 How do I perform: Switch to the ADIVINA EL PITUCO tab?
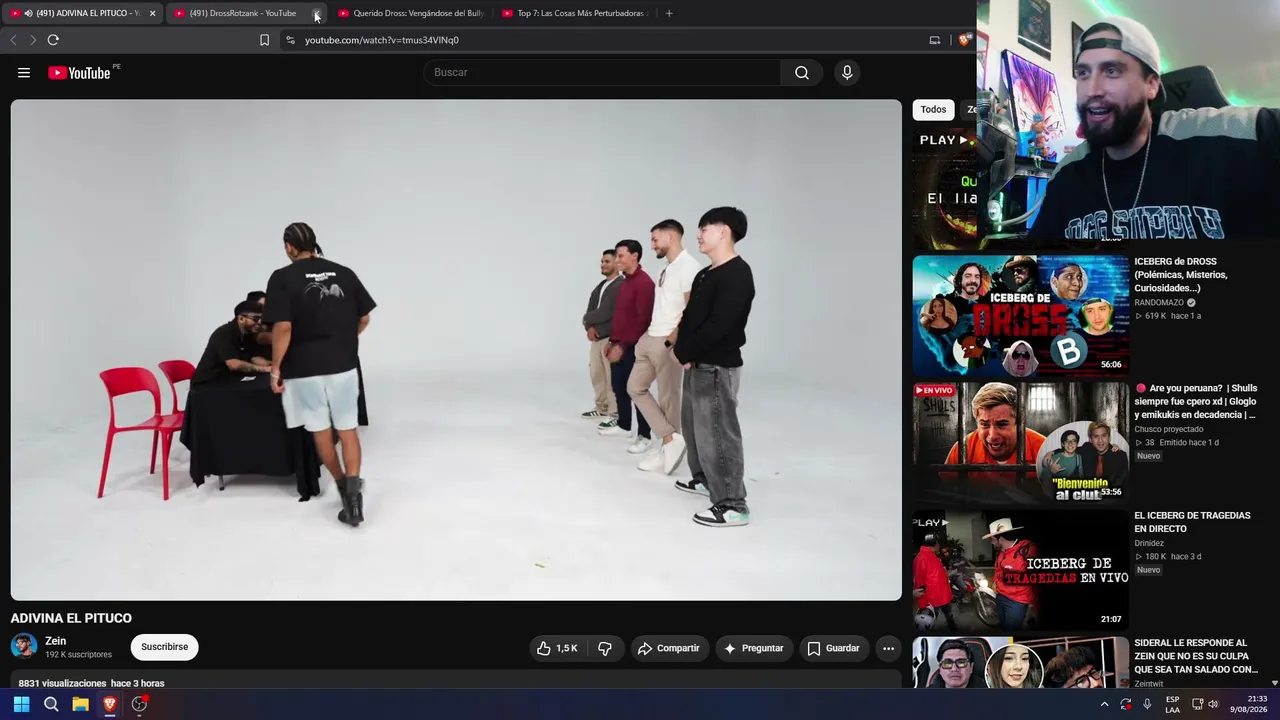(83, 13)
